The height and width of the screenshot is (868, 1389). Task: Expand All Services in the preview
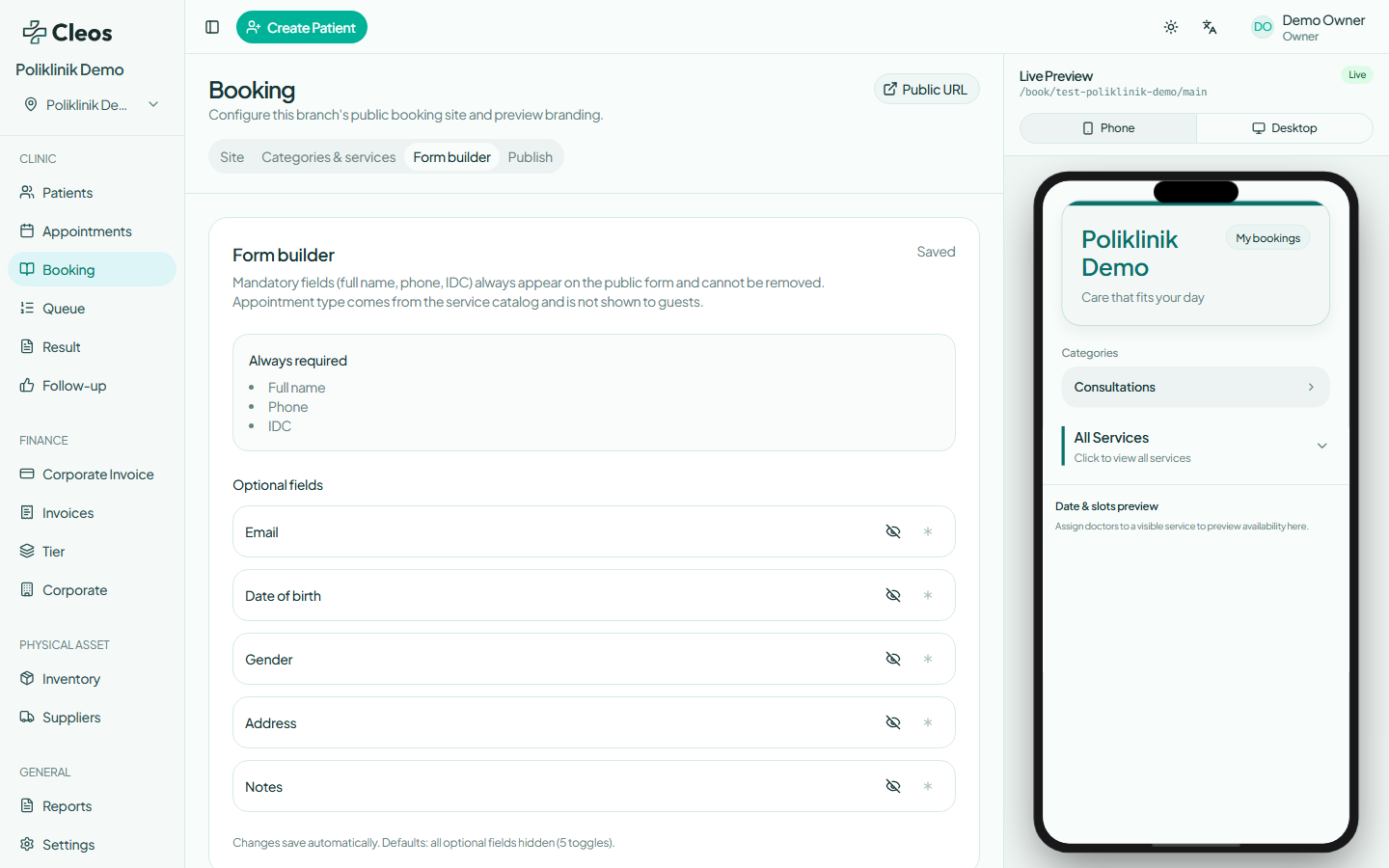pos(1195,446)
